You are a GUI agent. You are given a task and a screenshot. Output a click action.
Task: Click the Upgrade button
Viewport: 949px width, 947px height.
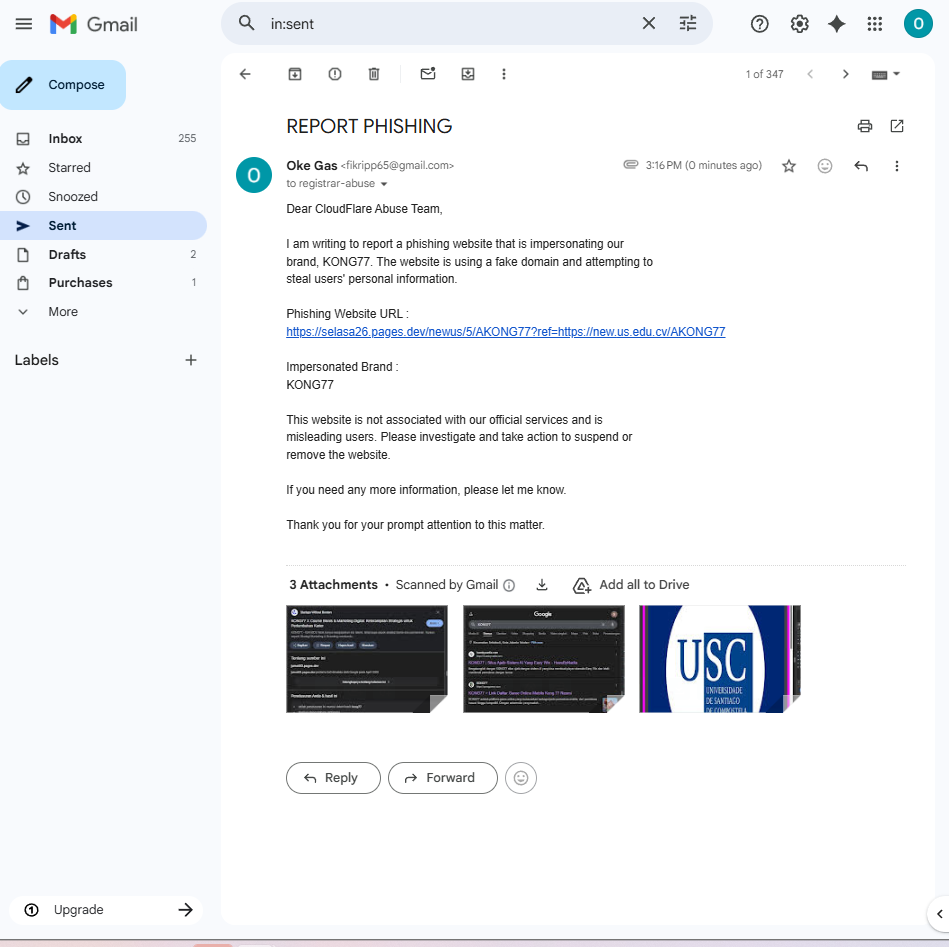click(x=107, y=909)
